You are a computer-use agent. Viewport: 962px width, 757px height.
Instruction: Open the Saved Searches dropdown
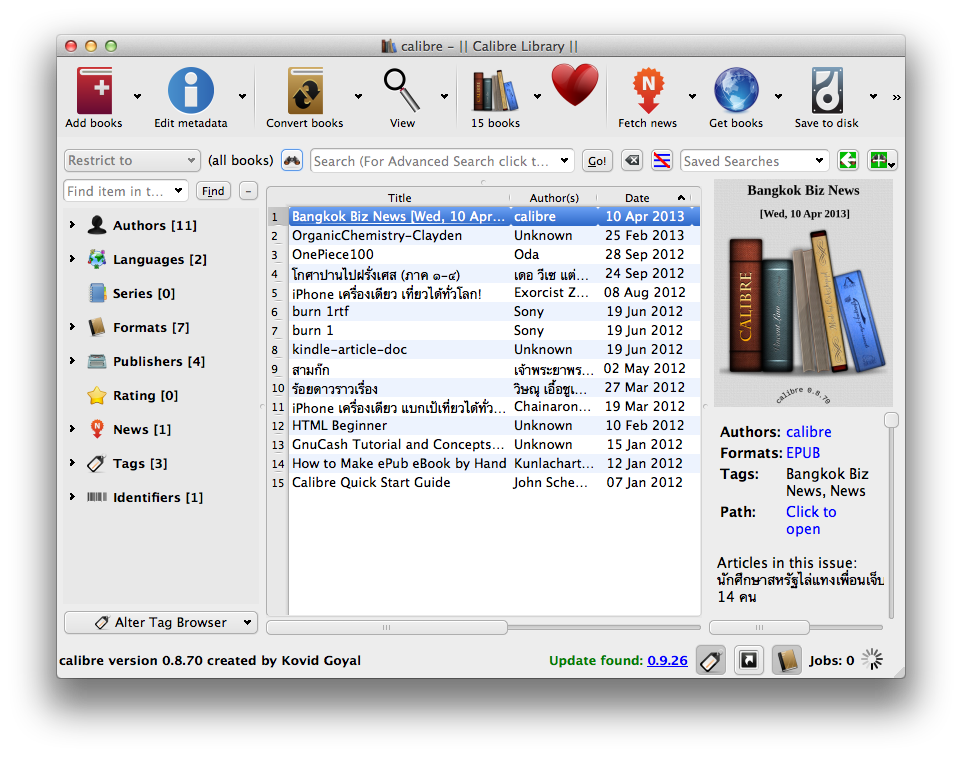point(754,161)
